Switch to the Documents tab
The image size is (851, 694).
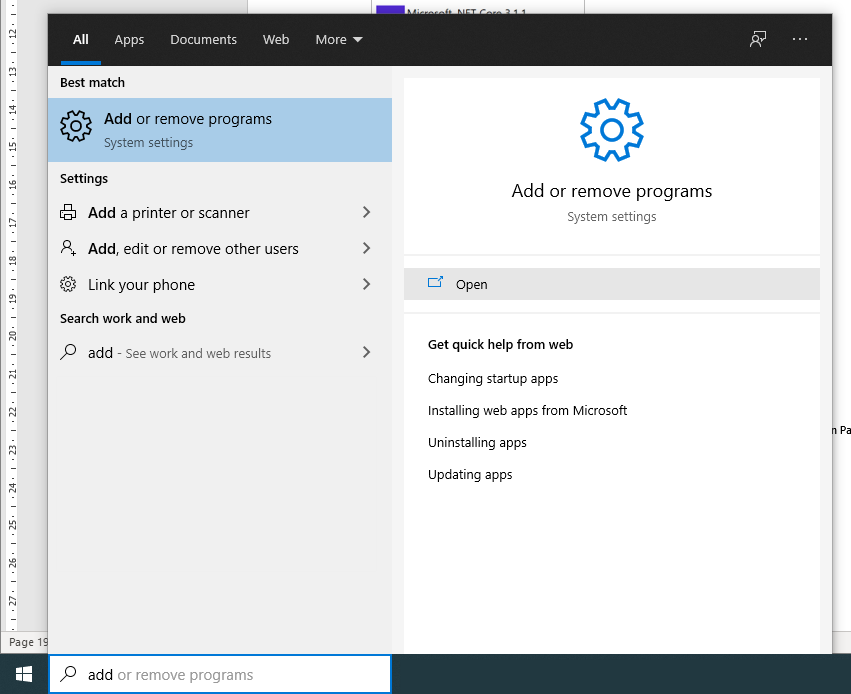point(204,40)
